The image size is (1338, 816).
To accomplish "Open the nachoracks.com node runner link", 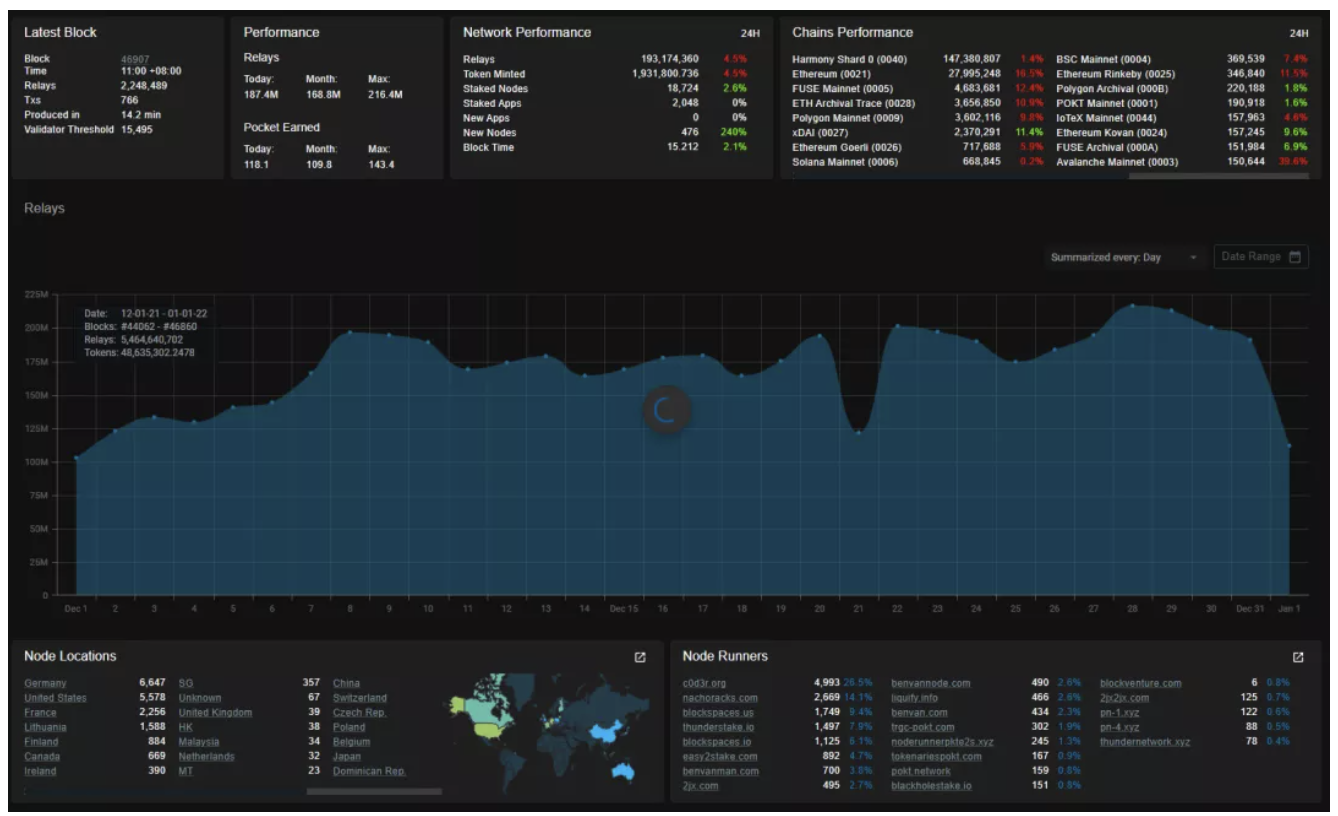I will pos(720,698).
